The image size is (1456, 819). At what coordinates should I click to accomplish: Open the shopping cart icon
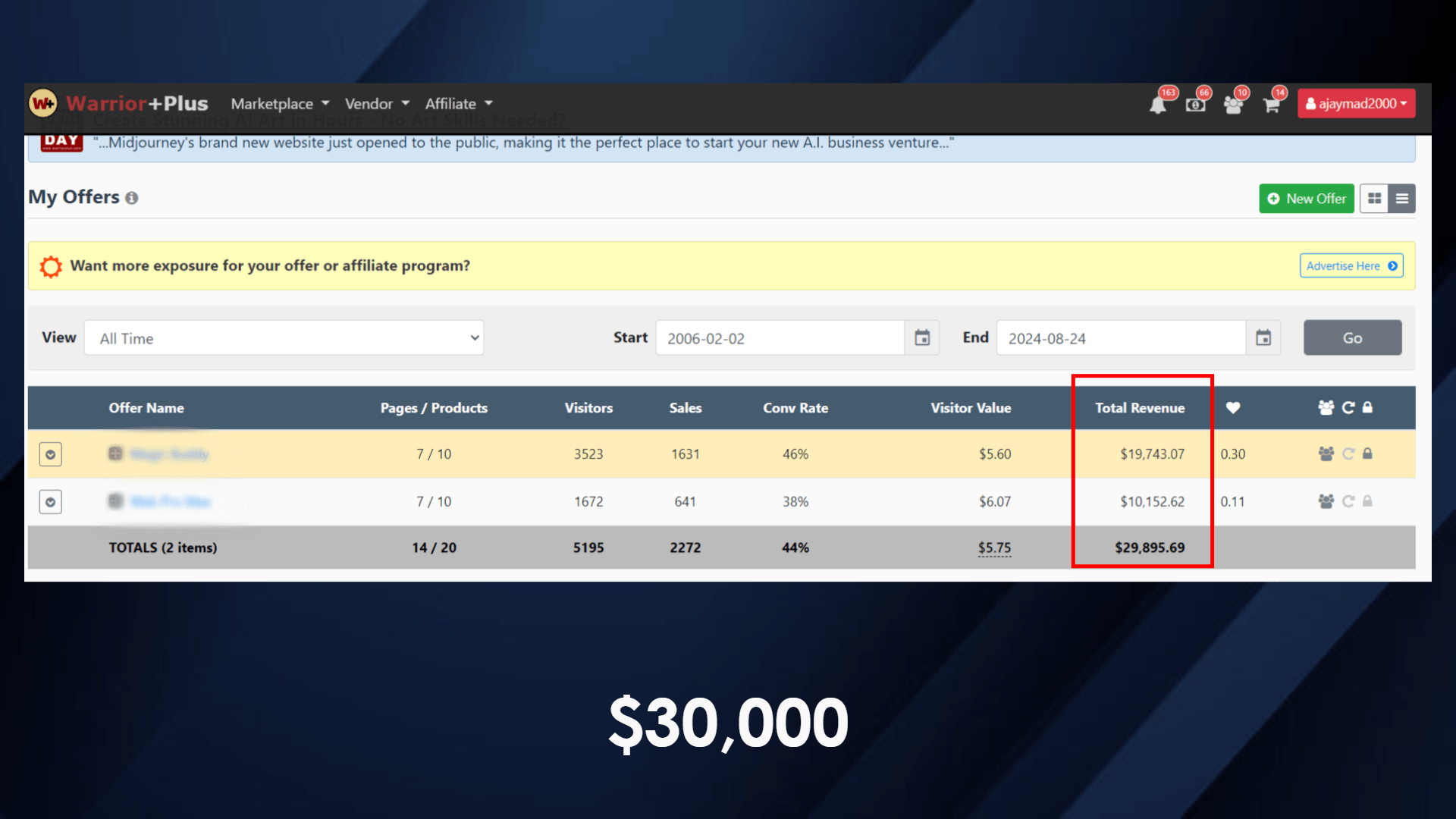click(x=1272, y=105)
